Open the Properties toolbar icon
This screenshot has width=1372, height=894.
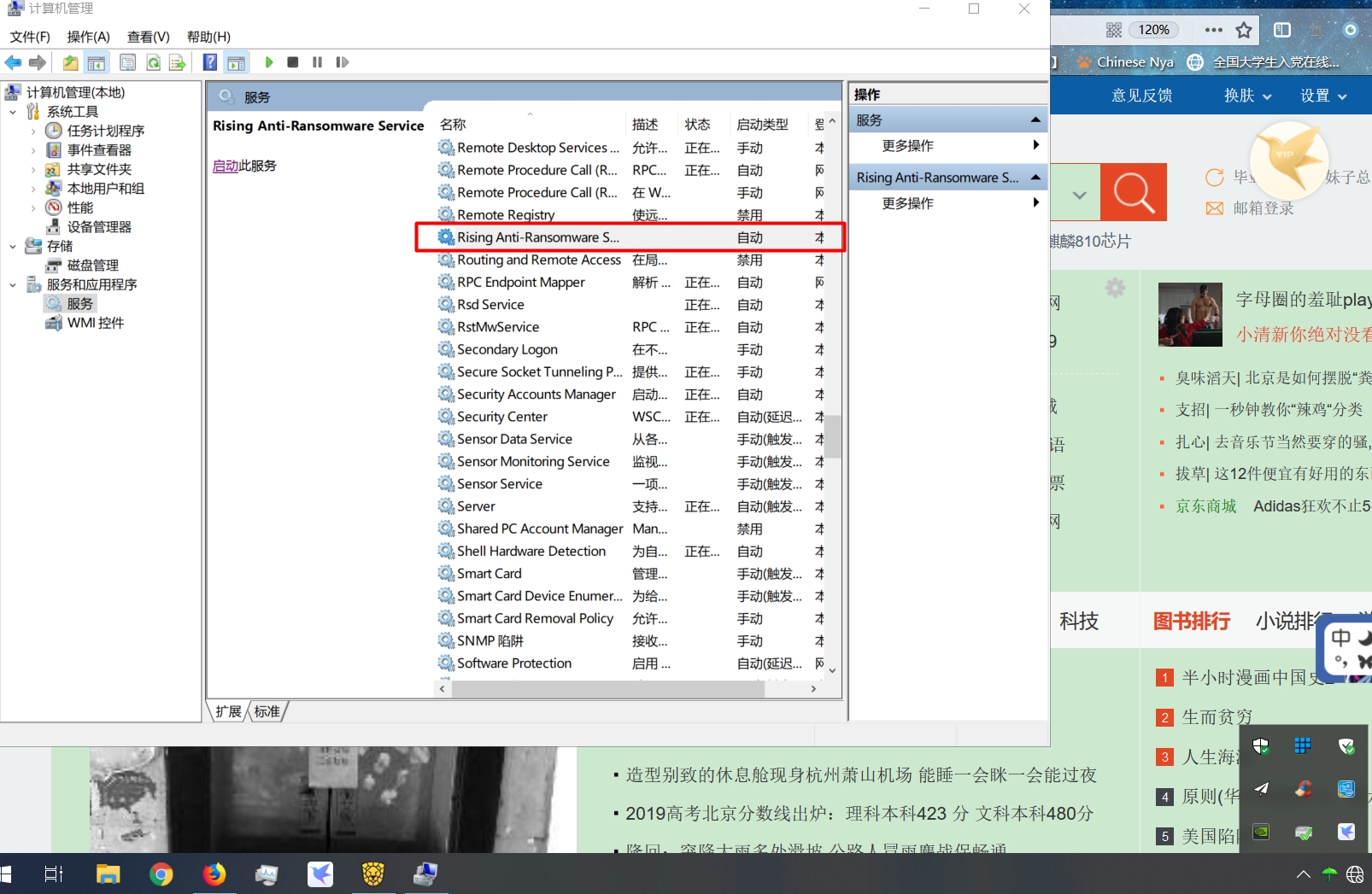coord(127,62)
